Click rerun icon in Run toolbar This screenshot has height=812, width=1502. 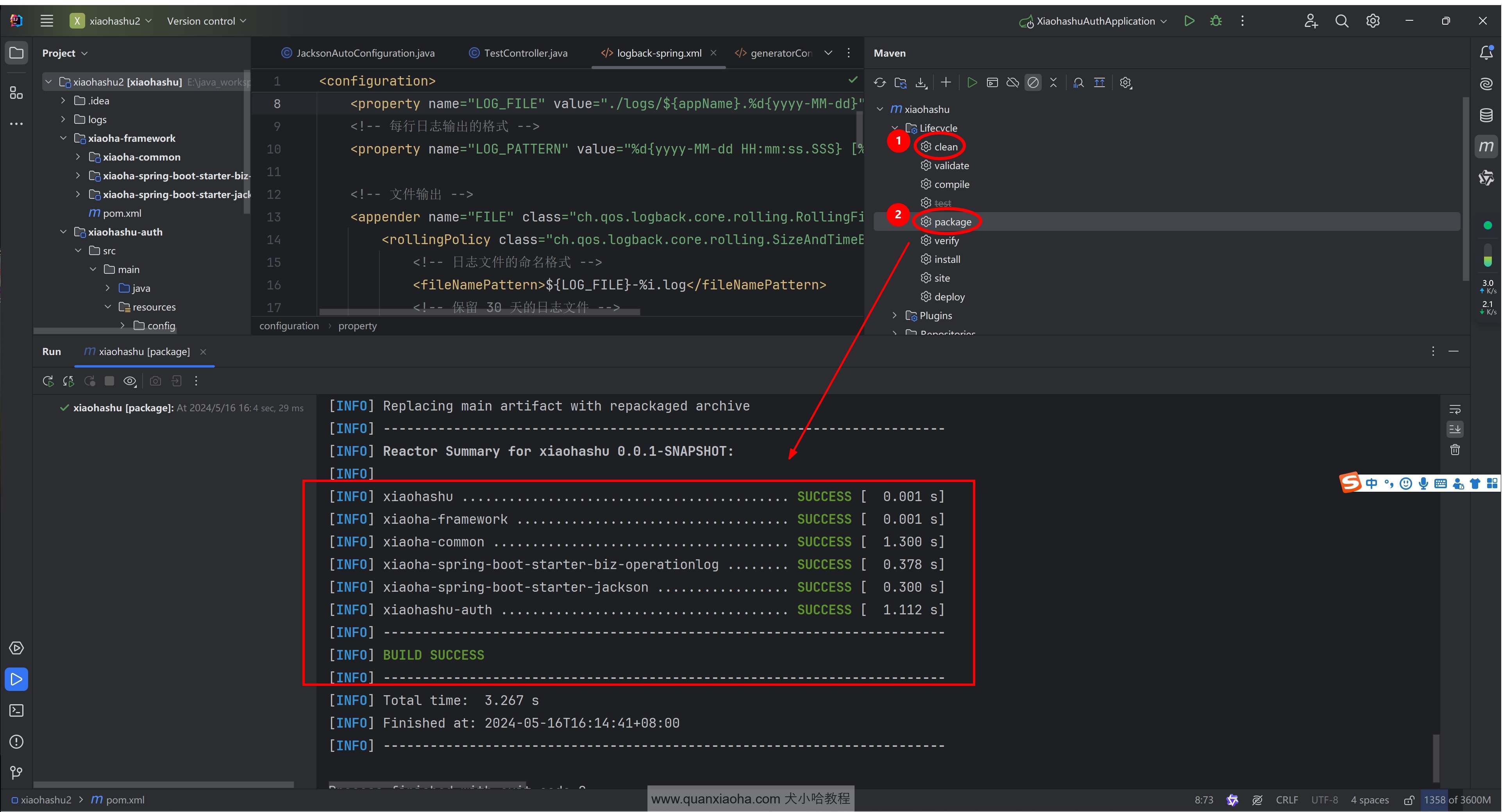click(x=48, y=381)
